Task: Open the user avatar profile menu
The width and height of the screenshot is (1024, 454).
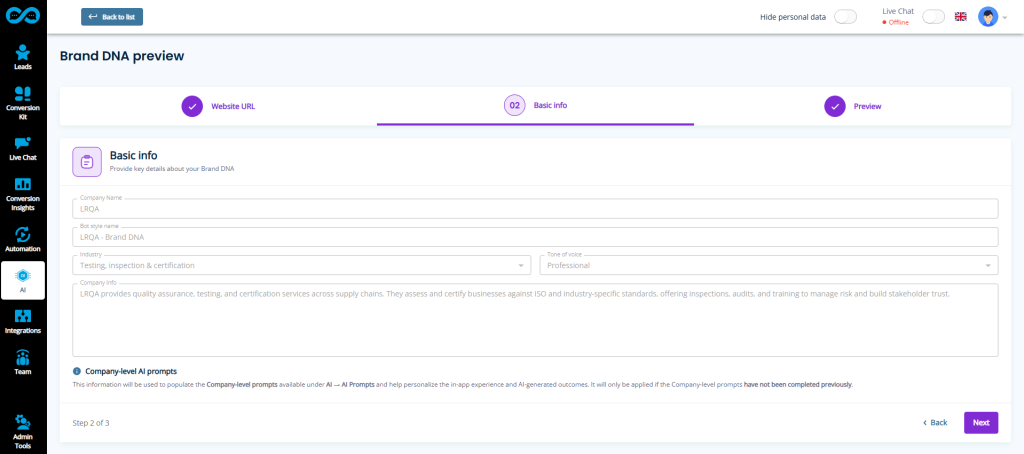Action: point(987,17)
